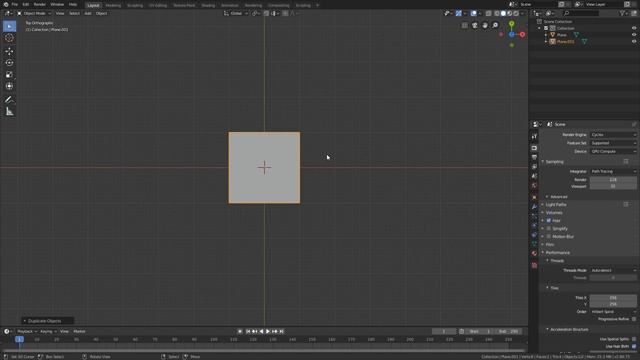Select the Scale tool
The image size is (640, 360).
click(x=9, y=75)
